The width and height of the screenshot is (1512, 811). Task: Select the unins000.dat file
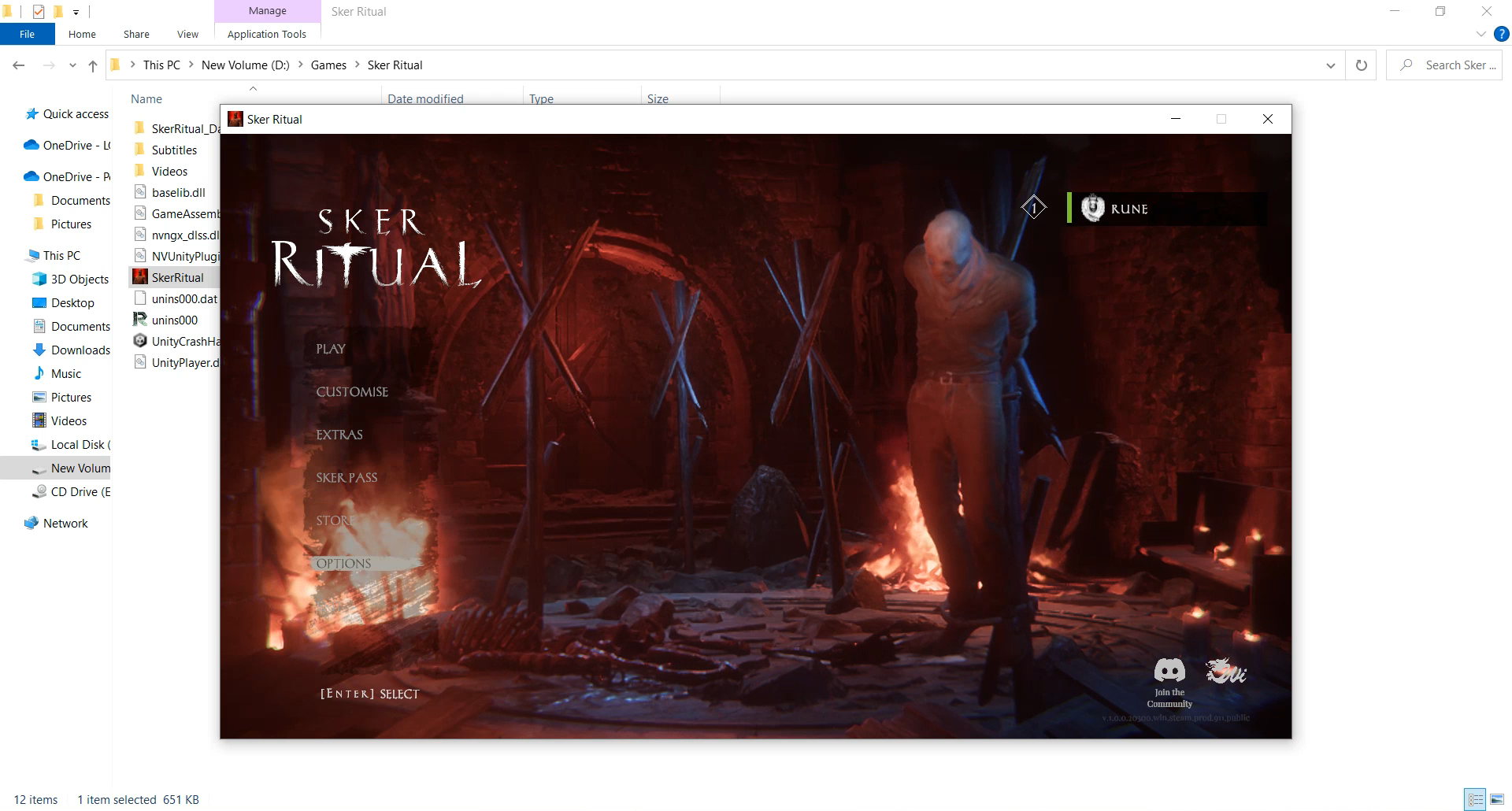tap(176, 299)
